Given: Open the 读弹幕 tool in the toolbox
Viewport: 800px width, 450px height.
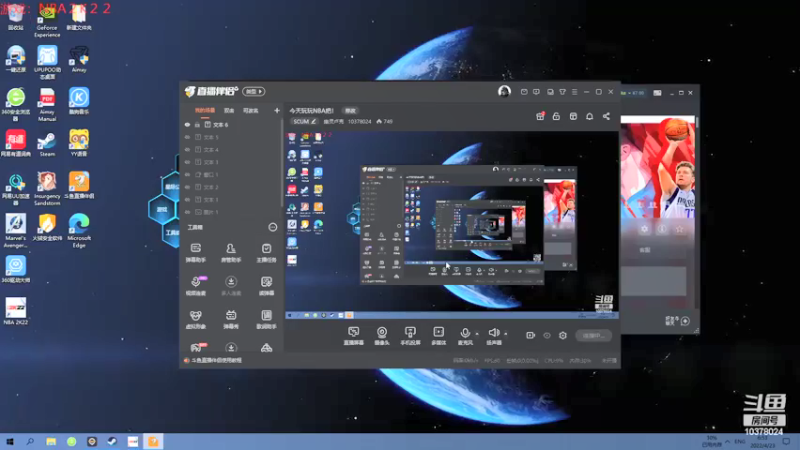Looking at the screenshot, I should [266, 286].
